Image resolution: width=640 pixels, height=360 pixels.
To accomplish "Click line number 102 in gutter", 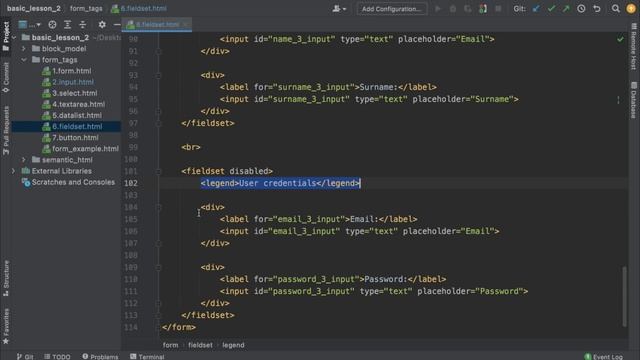I will (x=131, y=183).
